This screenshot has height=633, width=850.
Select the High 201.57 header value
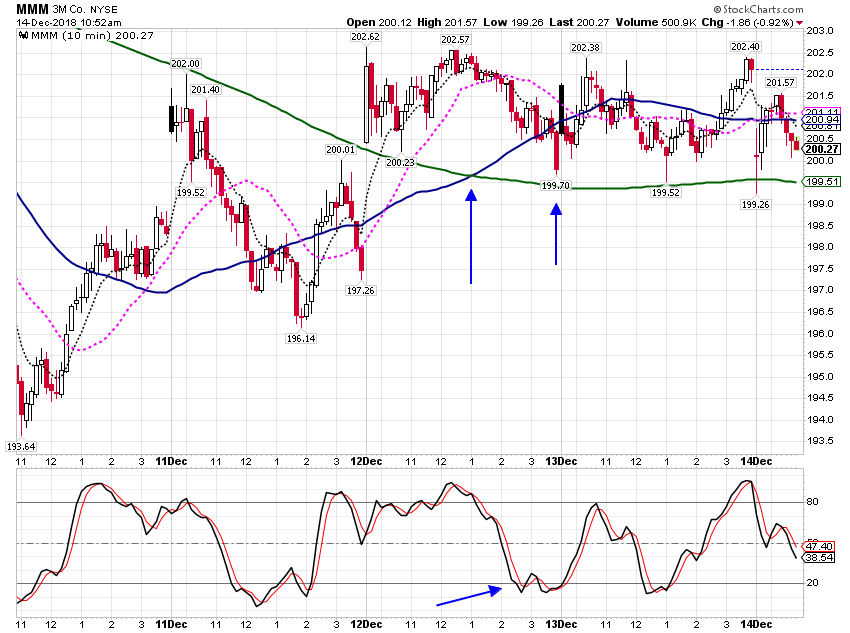(x=447, y=22)
